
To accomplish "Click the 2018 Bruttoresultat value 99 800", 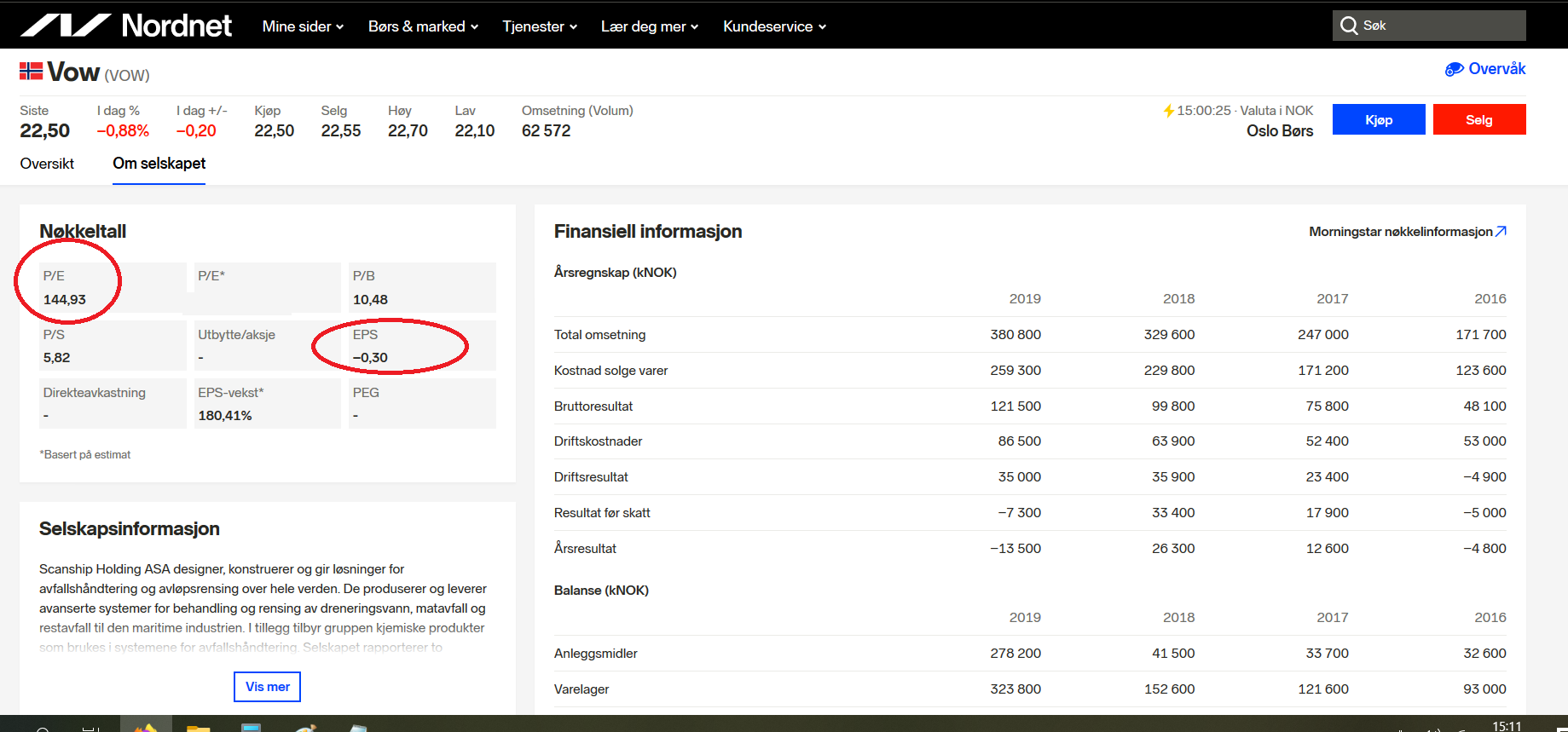I will [1173, 406].
